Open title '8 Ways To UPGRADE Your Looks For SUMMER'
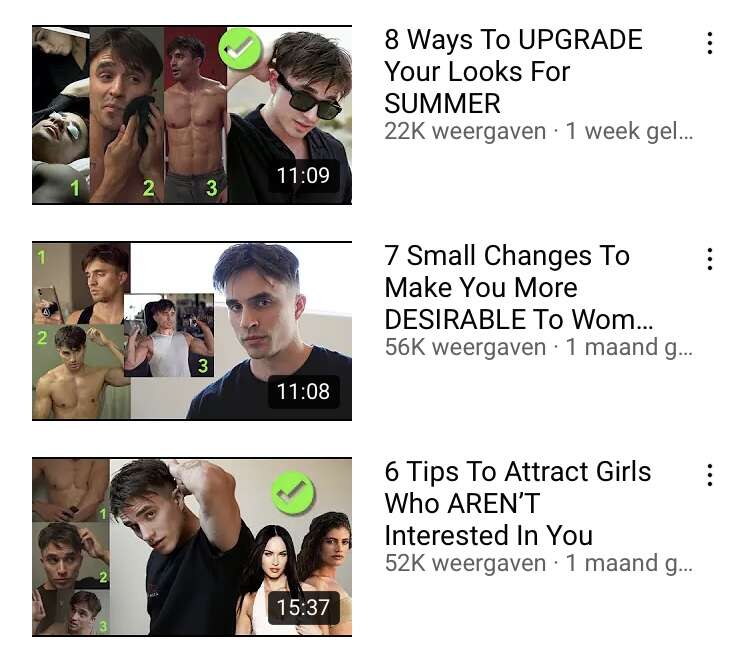Screen dimensions: 750x654 [x=513, y=71]
